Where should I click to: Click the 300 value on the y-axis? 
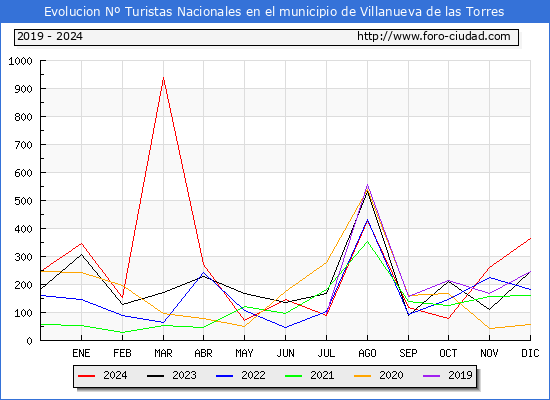[24, 257]
